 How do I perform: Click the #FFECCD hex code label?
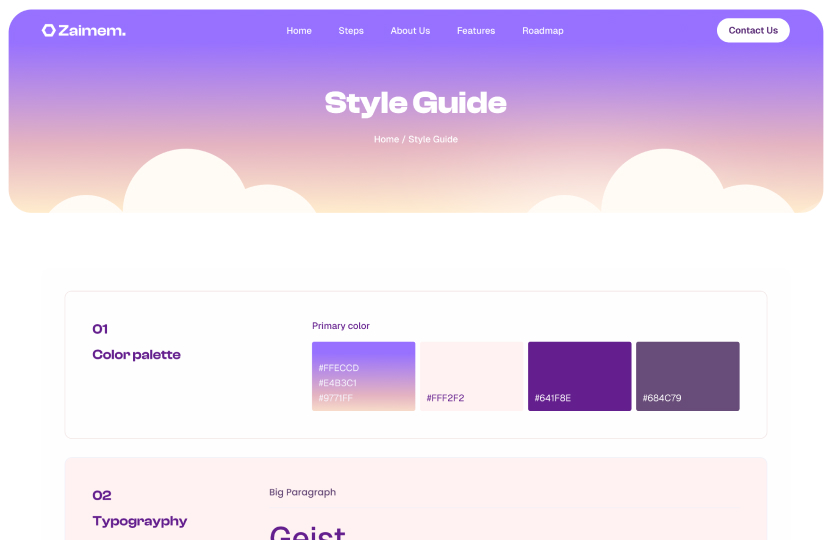click(338, 368)
